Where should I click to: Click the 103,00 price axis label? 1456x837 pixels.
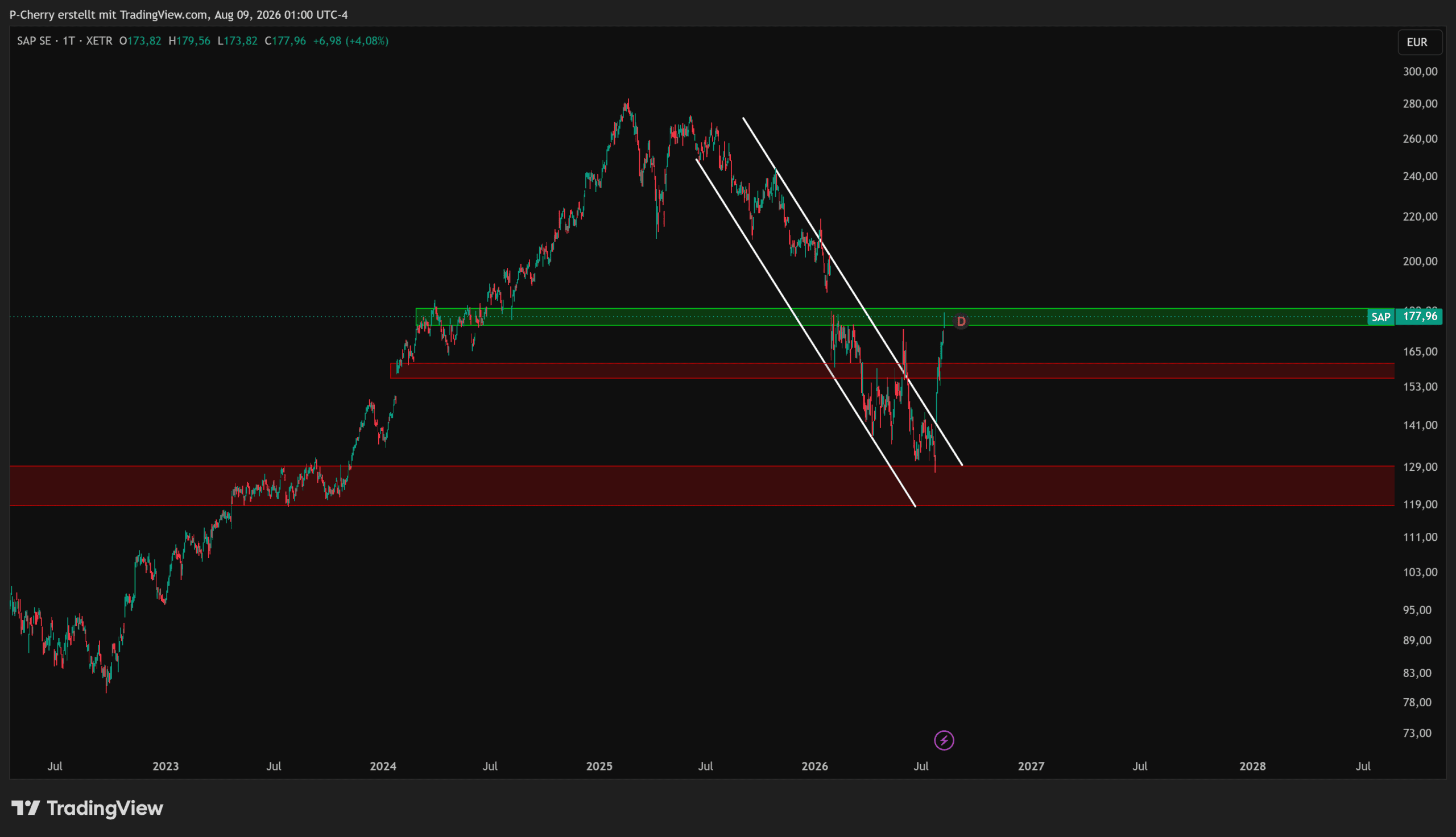pyautogui.click(x=1420, y=572)
